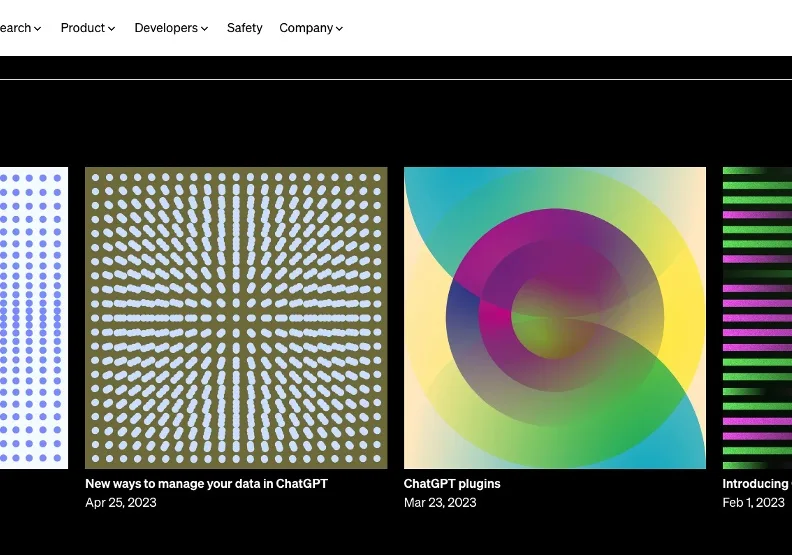Open the Developers navigation menu
Image resolution: width=792 pixels, height=555 pixels.
coord(171,28)
